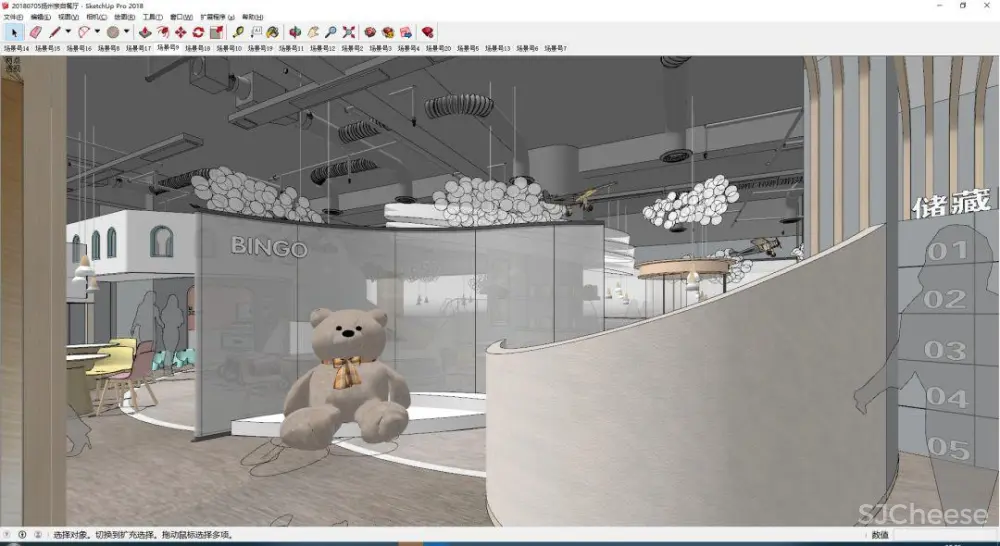The height and width of the screenshot is (546, 1000).
Task: Click the Orbit tool
Action: click(x=295, y=32)
